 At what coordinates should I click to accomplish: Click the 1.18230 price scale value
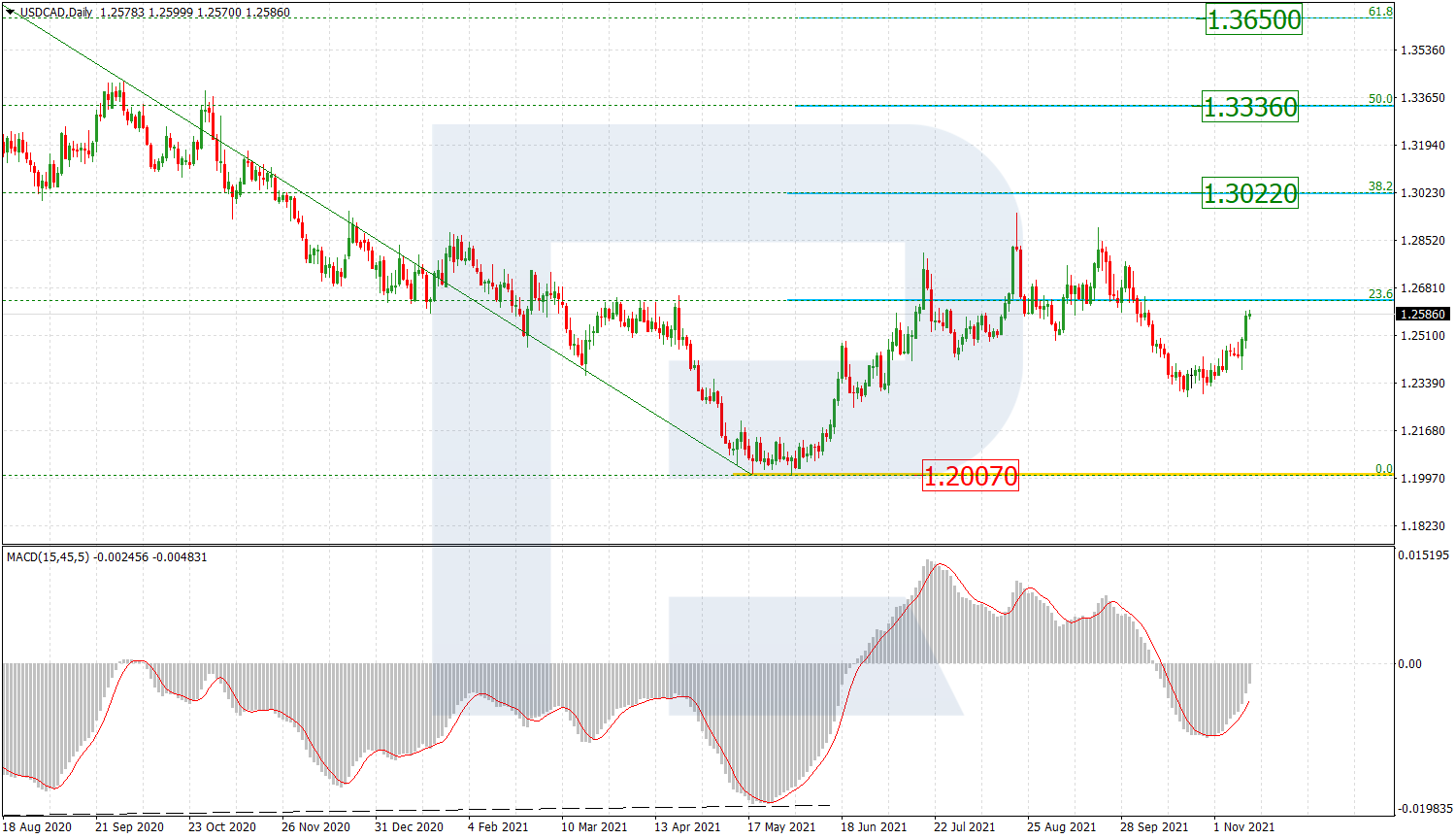pyautogui.click(x=1425, y=526)
